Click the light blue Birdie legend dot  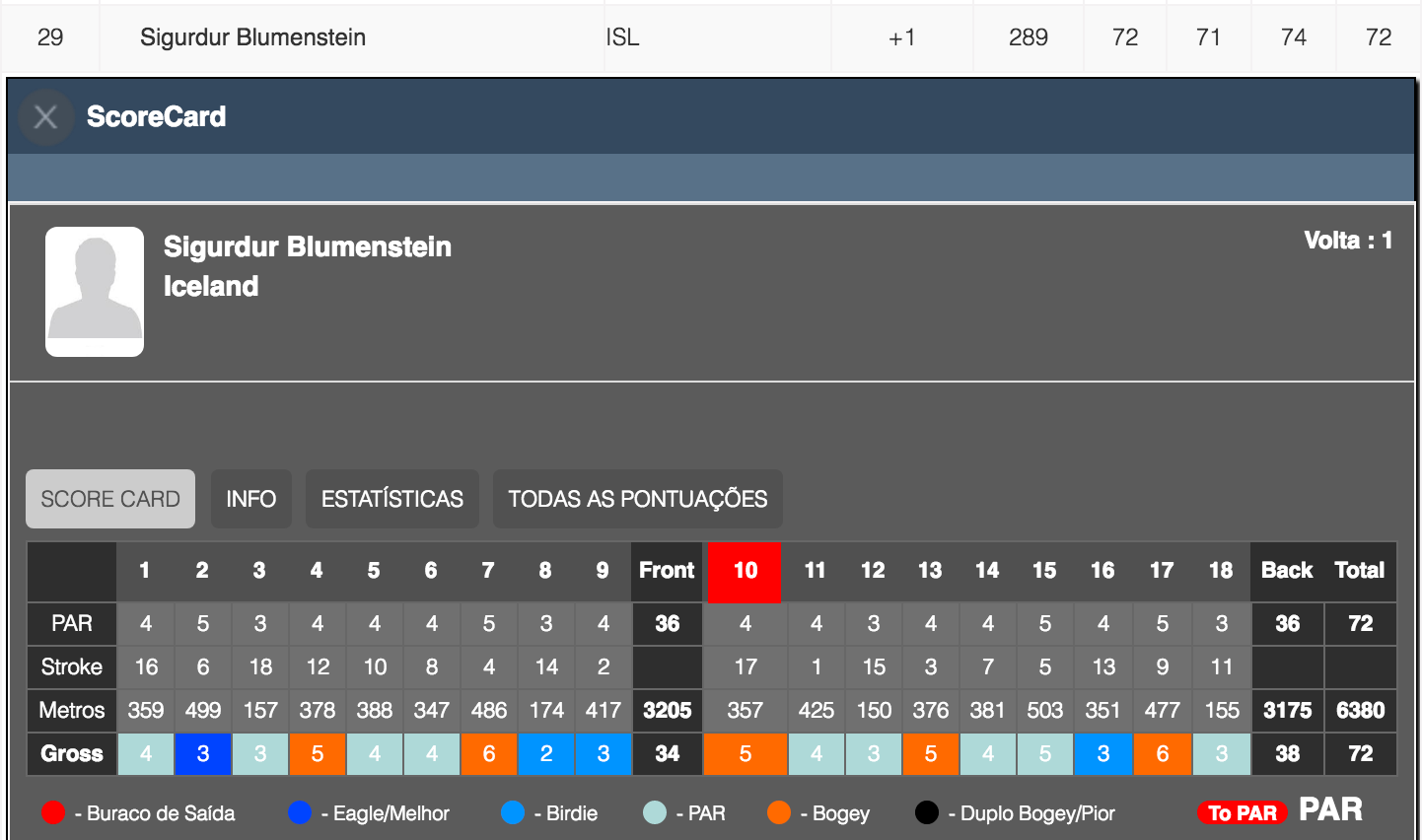513,812
